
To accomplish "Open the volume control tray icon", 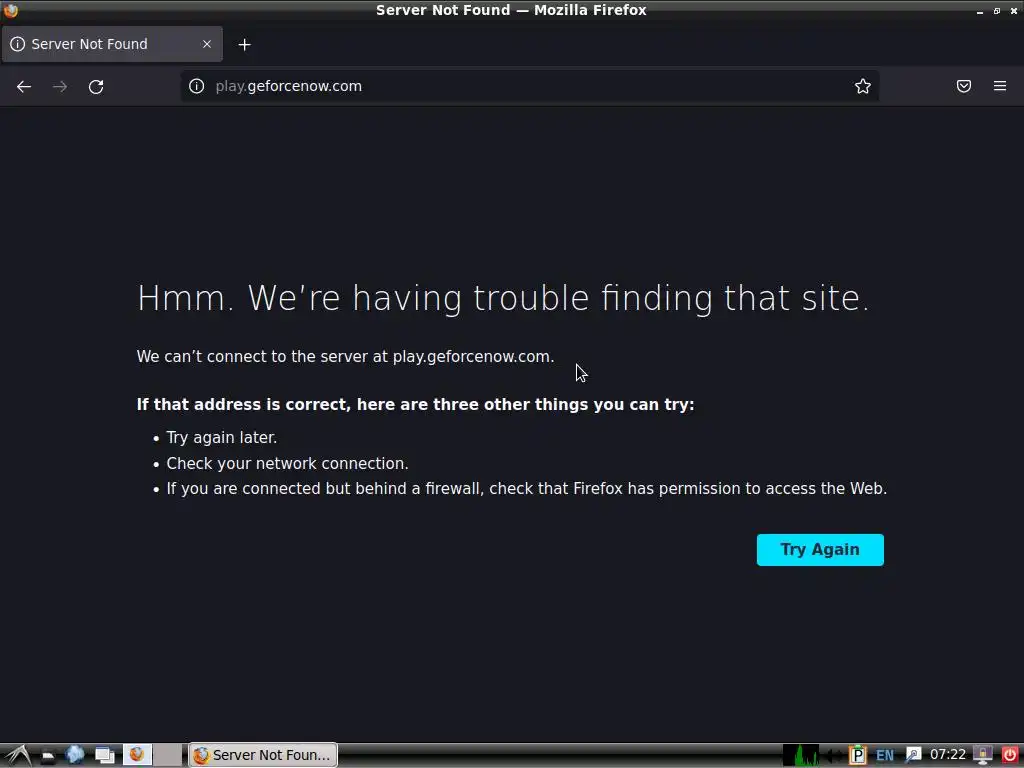I will (x=833, y=756).
